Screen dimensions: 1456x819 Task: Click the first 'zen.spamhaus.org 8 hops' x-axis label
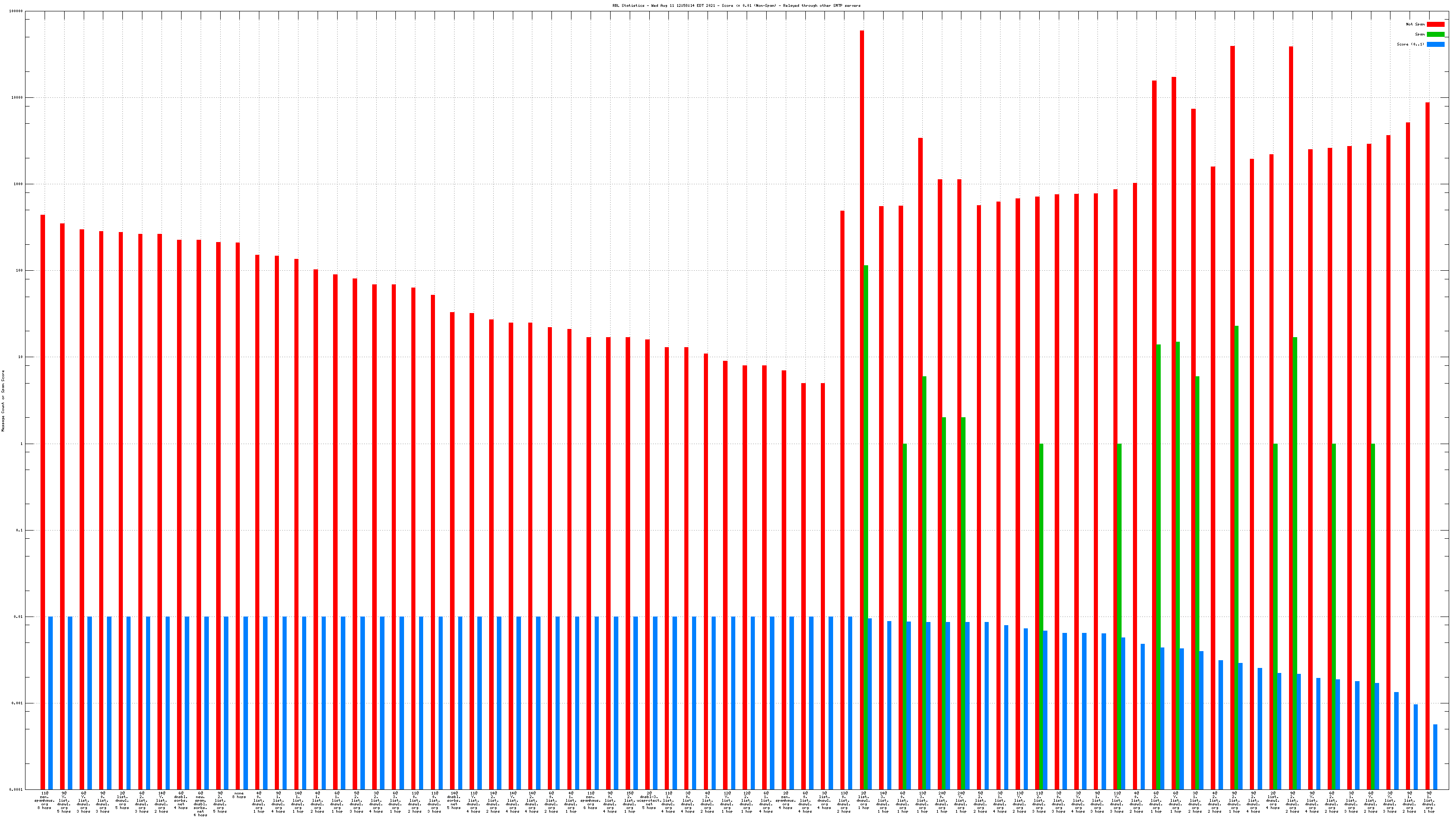pyautogui.click(x=44, y=800)
